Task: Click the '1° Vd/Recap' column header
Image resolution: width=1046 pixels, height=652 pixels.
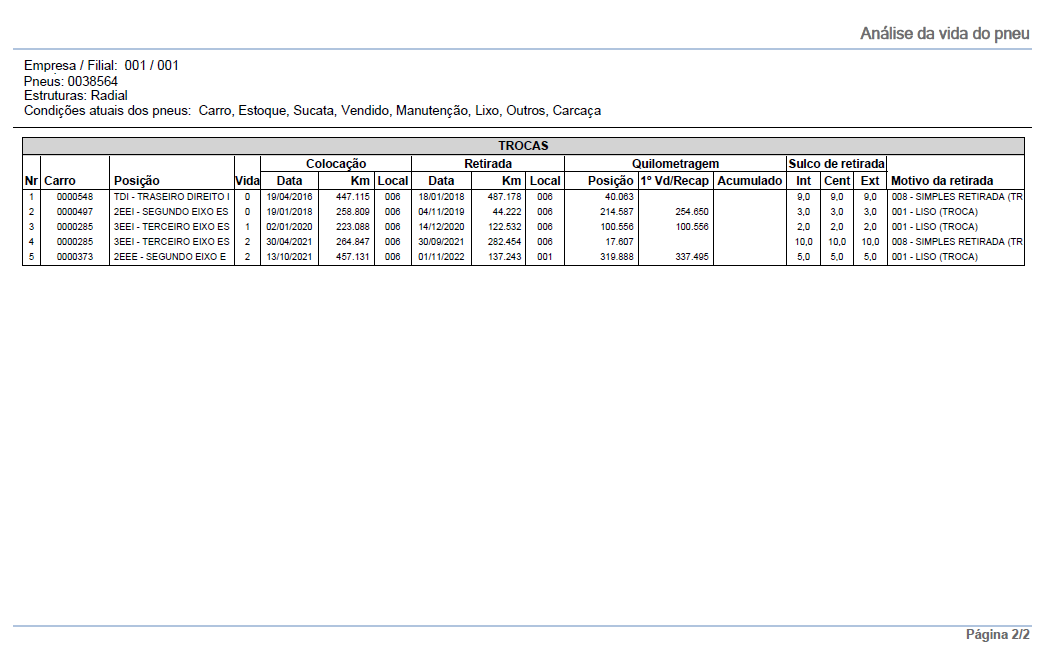Action: pyautogui.click(x=674, y=181)
